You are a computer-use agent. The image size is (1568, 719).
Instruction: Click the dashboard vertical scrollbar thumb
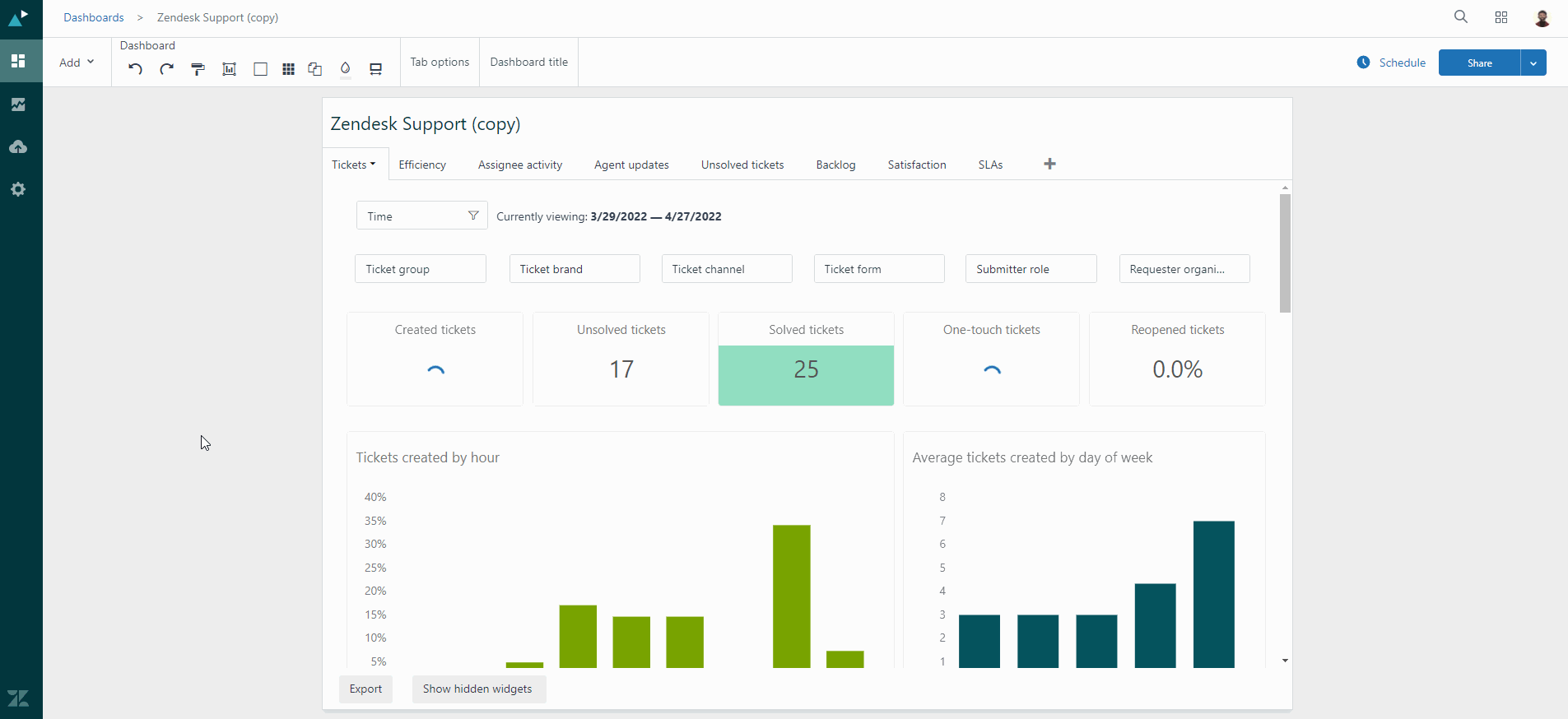[1285, 253]
